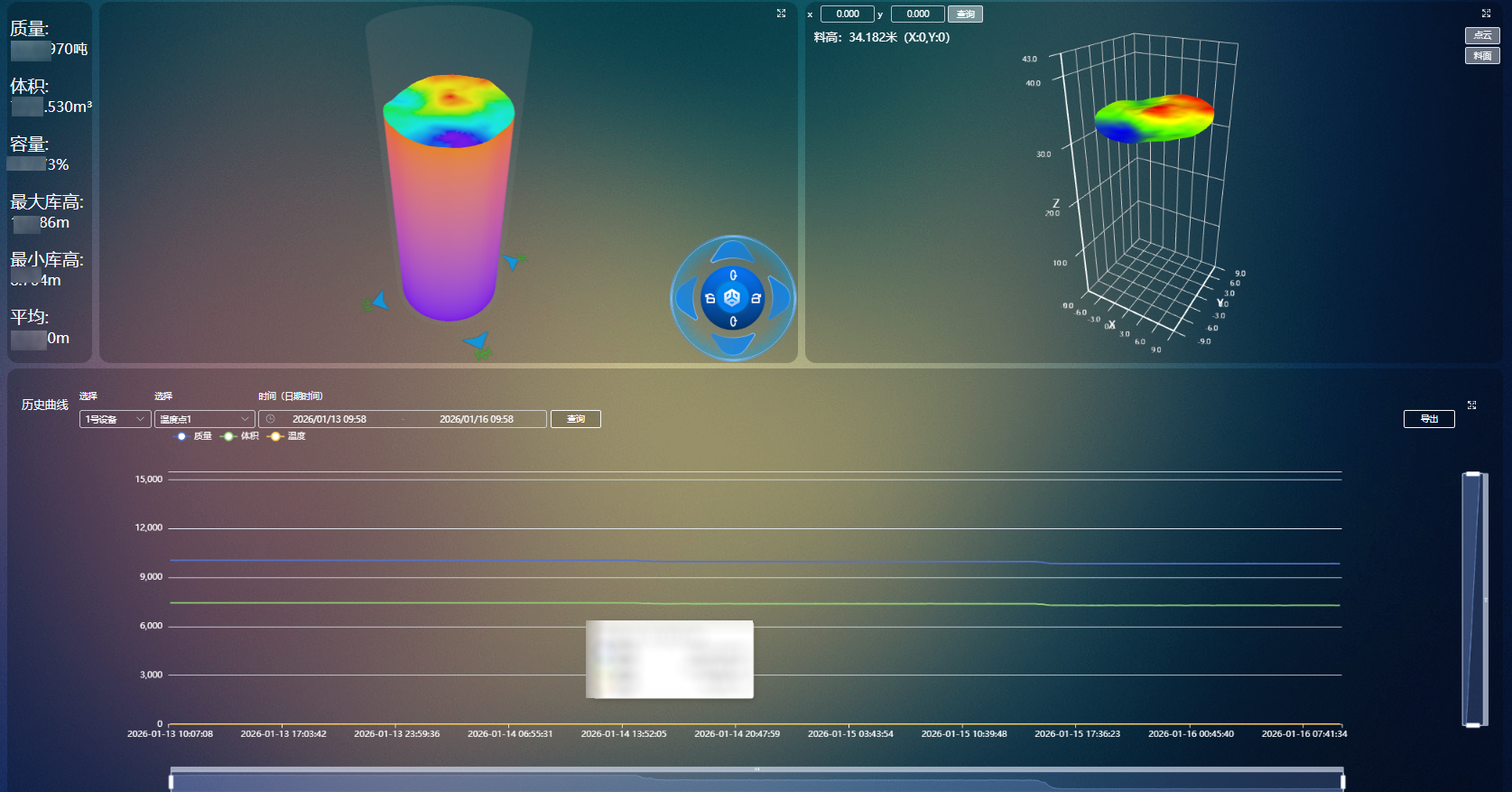Click the vertical zoom slider beside chart
Screen dimensions: 1512x792
(1473, 599)
